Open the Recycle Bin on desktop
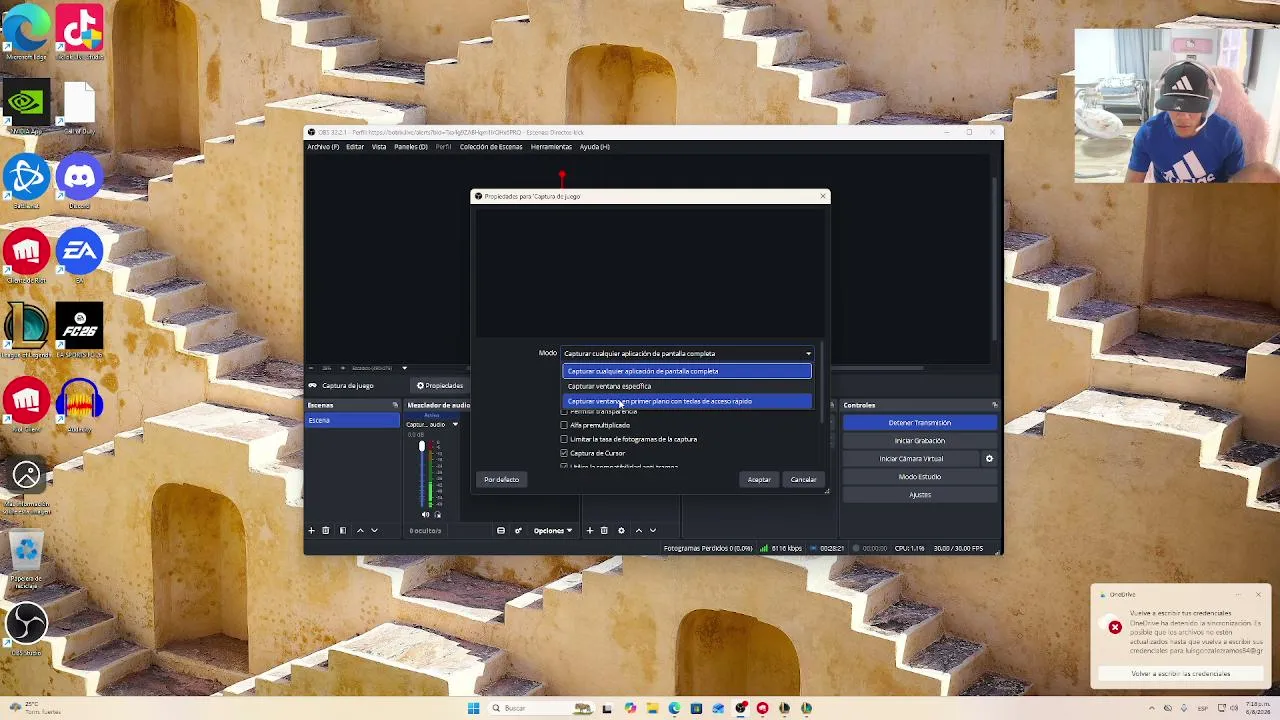The width and height of the screenshot is (1280, 720). (26, 557)
